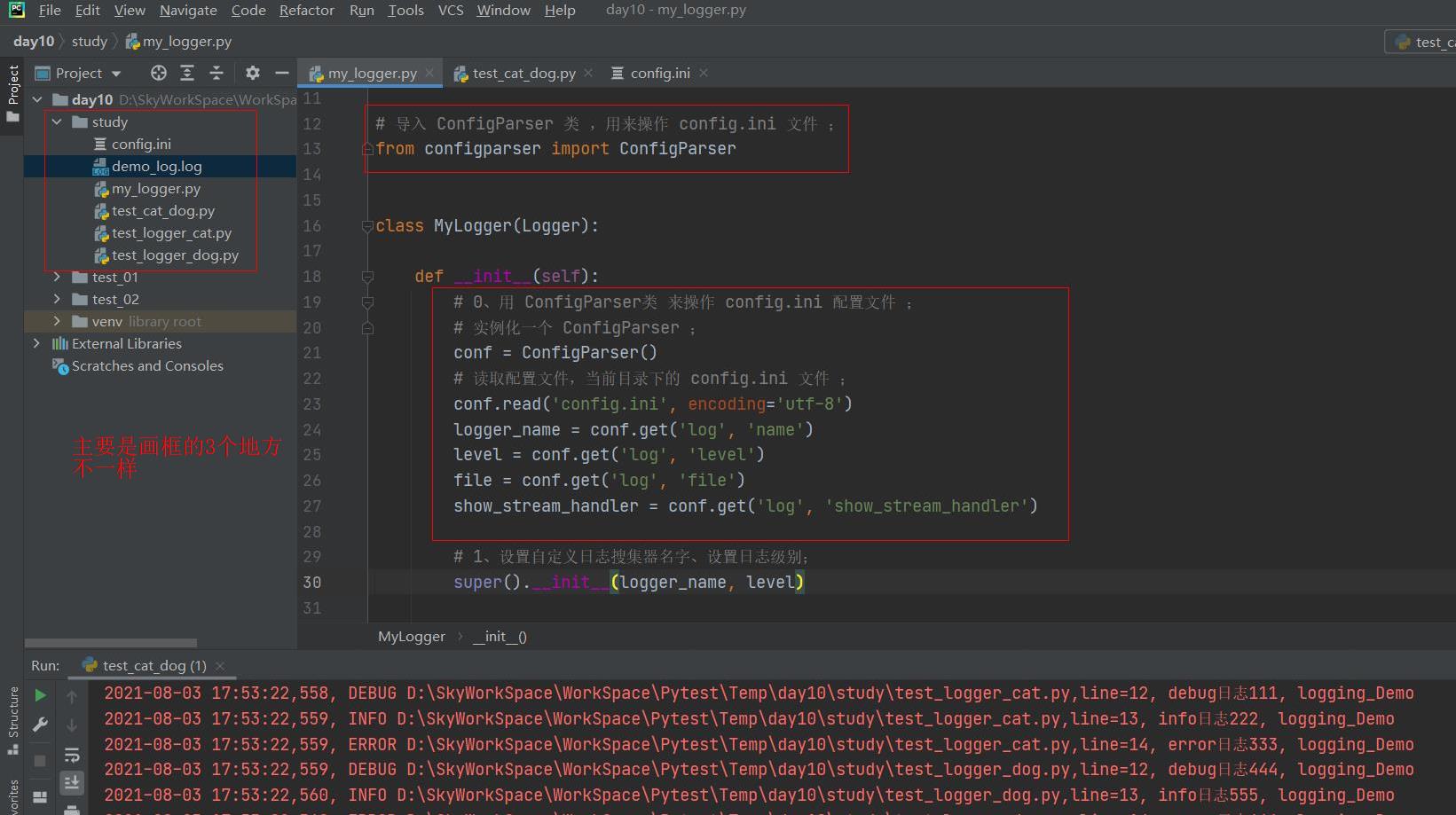Click my_logger.py breadcrumb in navigation bar
This screenshot has height=815, width=1456.
[178, 41]
